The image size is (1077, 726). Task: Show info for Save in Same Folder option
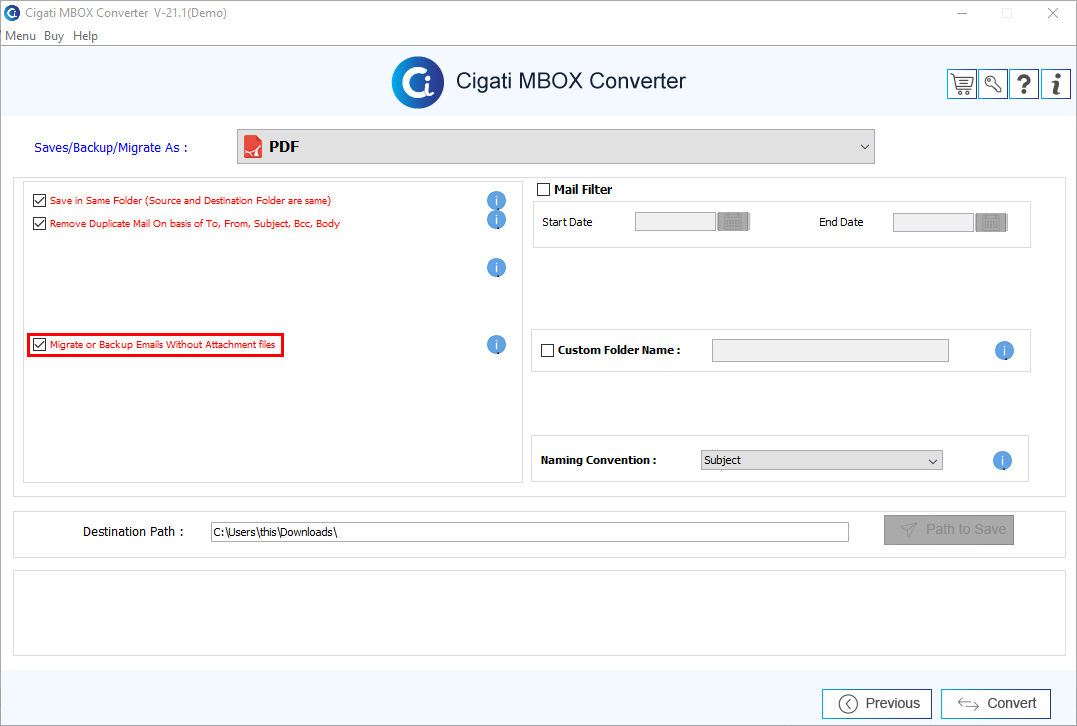pyautogui.click(x=497, y=201)
